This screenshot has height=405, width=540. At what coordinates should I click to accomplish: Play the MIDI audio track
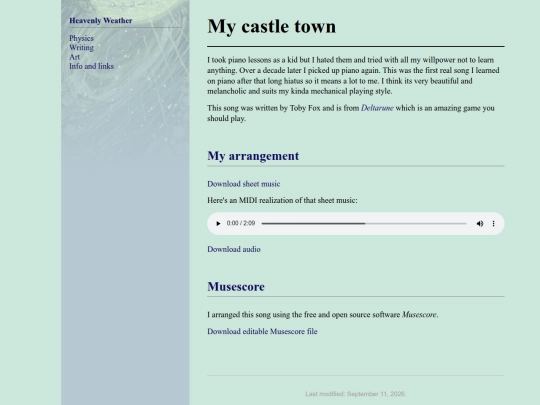click(x=218, y=224)
